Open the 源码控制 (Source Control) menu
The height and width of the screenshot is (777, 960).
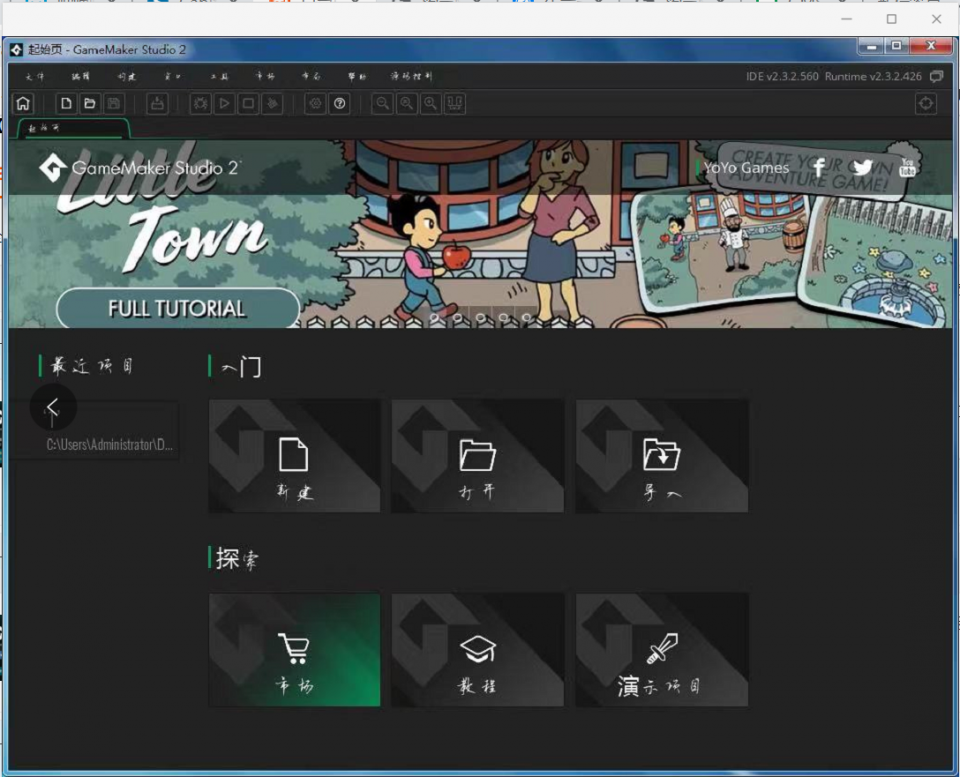(411, 77)
